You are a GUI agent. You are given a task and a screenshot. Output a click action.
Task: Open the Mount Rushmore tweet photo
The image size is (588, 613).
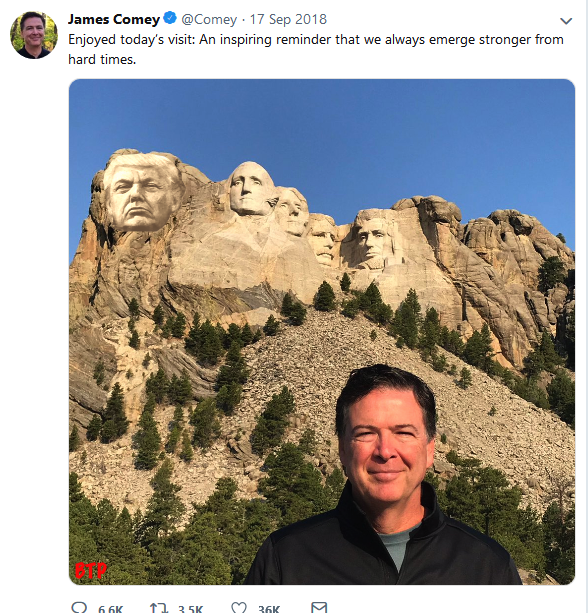[x=322, y=332]
